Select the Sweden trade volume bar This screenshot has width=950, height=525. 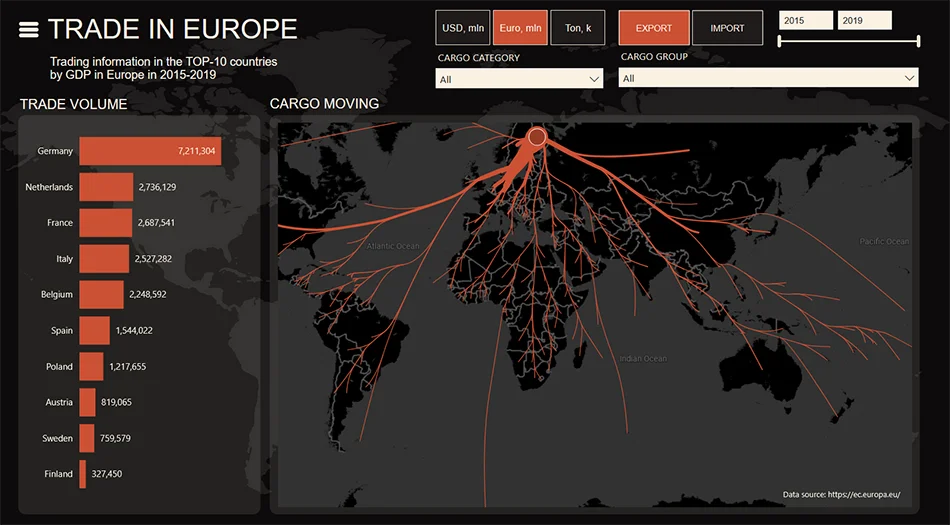[x=87, y=438]
